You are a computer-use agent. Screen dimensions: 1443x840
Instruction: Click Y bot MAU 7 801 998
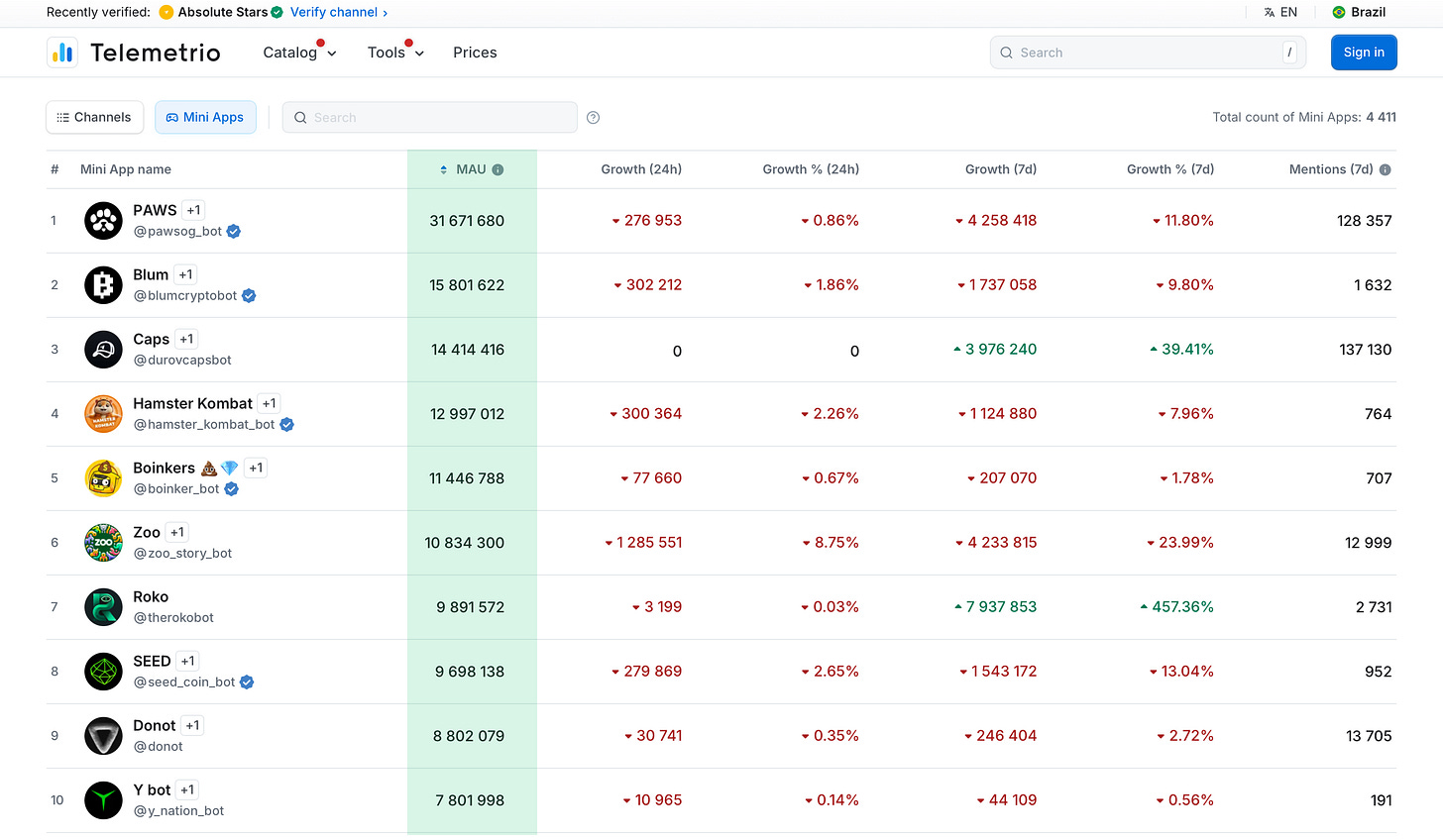[470, 800]
